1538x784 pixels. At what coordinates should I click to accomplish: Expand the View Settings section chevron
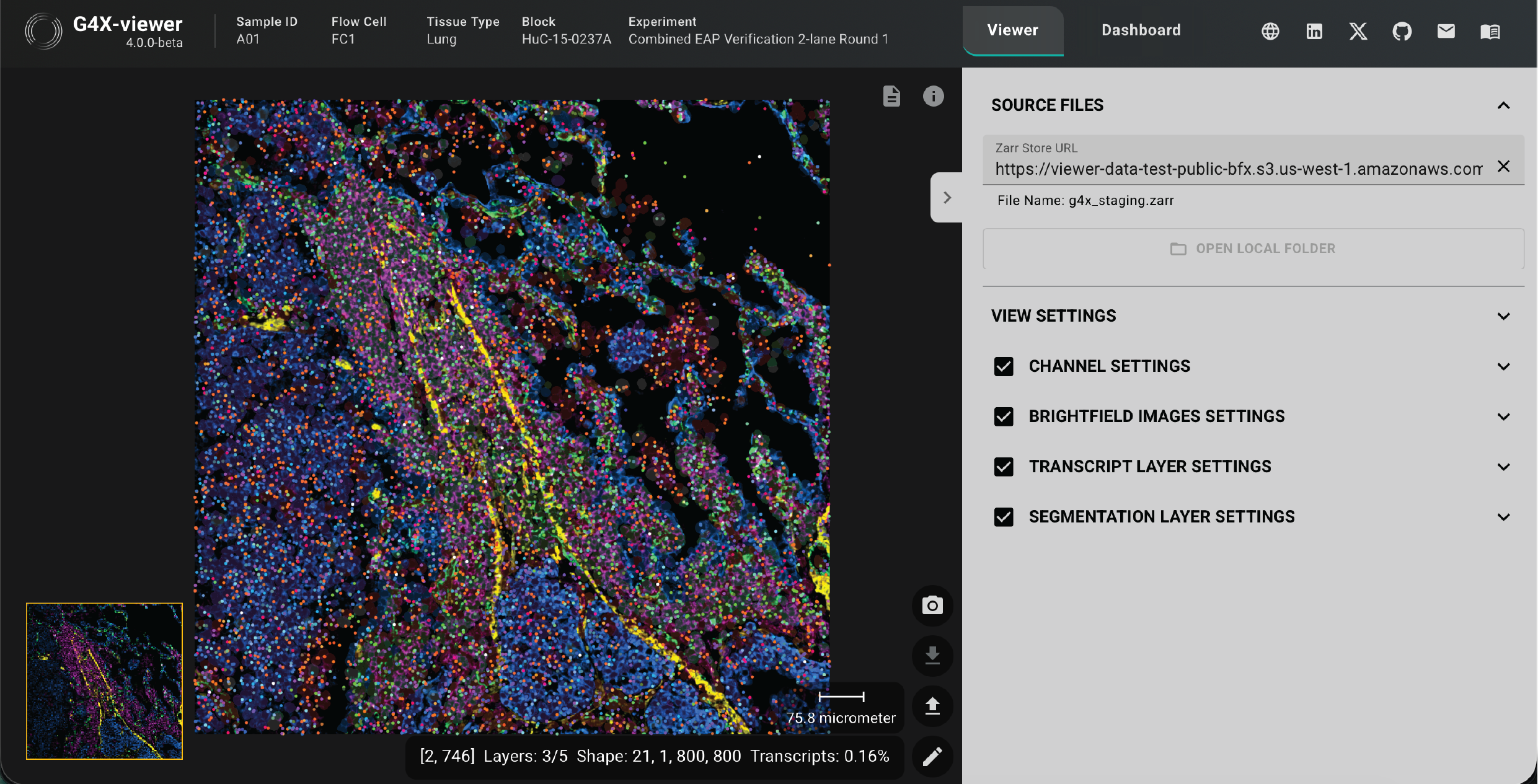click(1503, 316)
